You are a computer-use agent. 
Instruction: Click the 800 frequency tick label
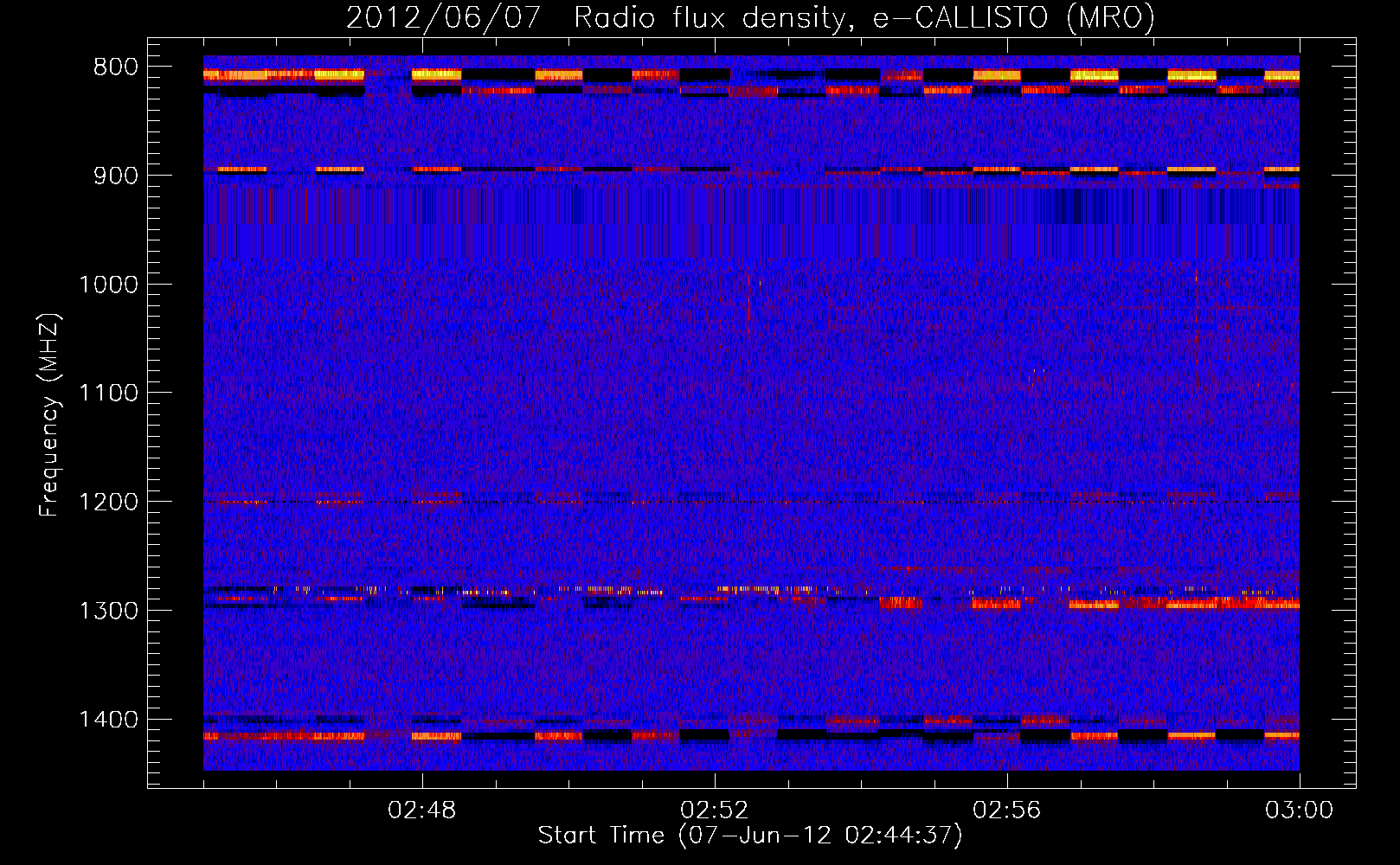(x=116, y=67)
